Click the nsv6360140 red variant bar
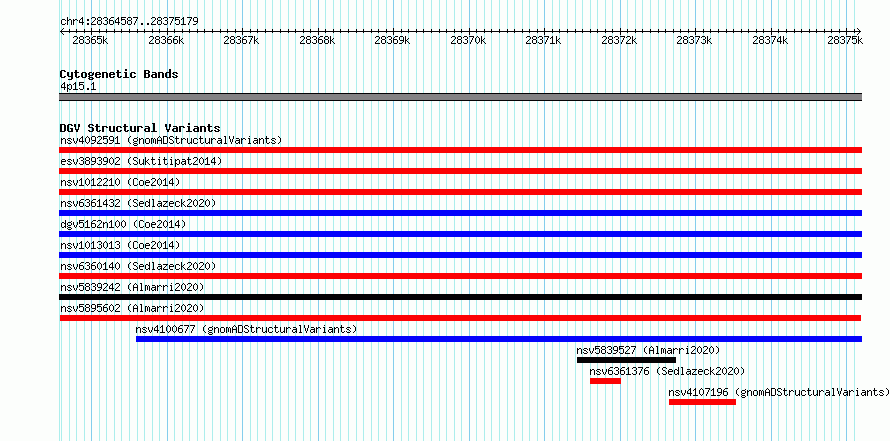 pyautogui.click(x=460, y=276)
